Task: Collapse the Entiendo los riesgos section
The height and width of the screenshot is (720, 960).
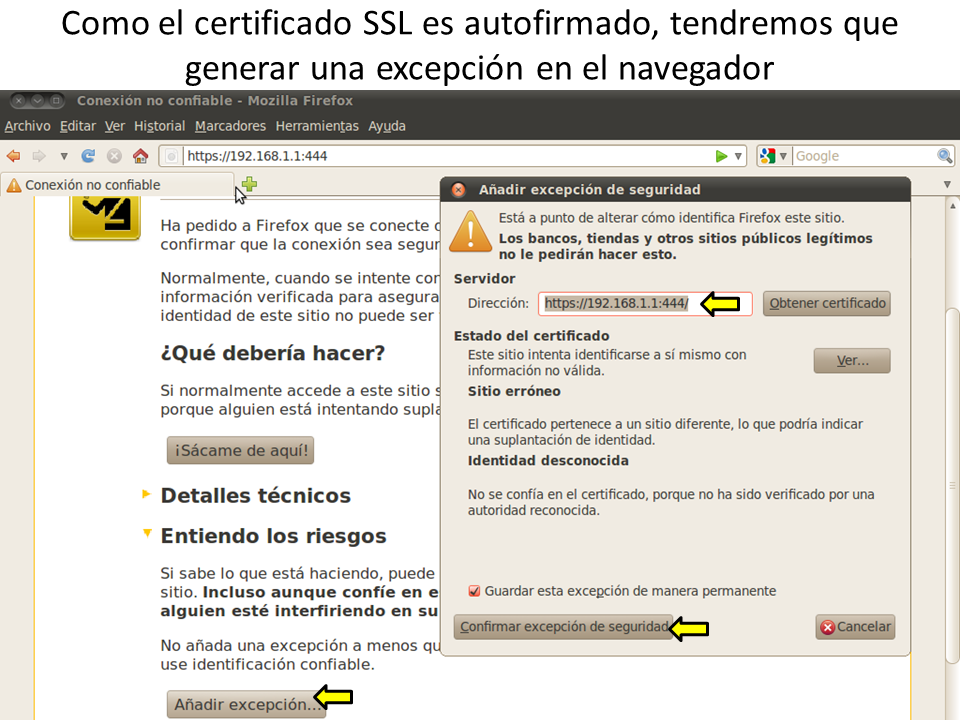Action: 147,535
